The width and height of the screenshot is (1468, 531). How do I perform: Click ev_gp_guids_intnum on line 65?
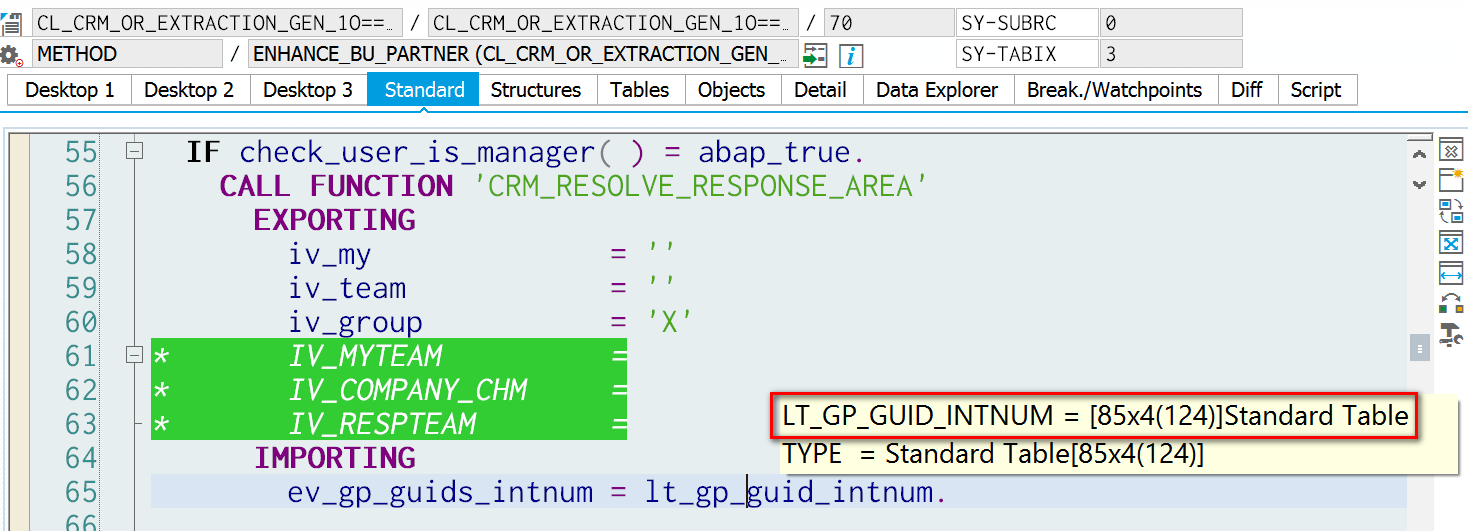(440, 492)
